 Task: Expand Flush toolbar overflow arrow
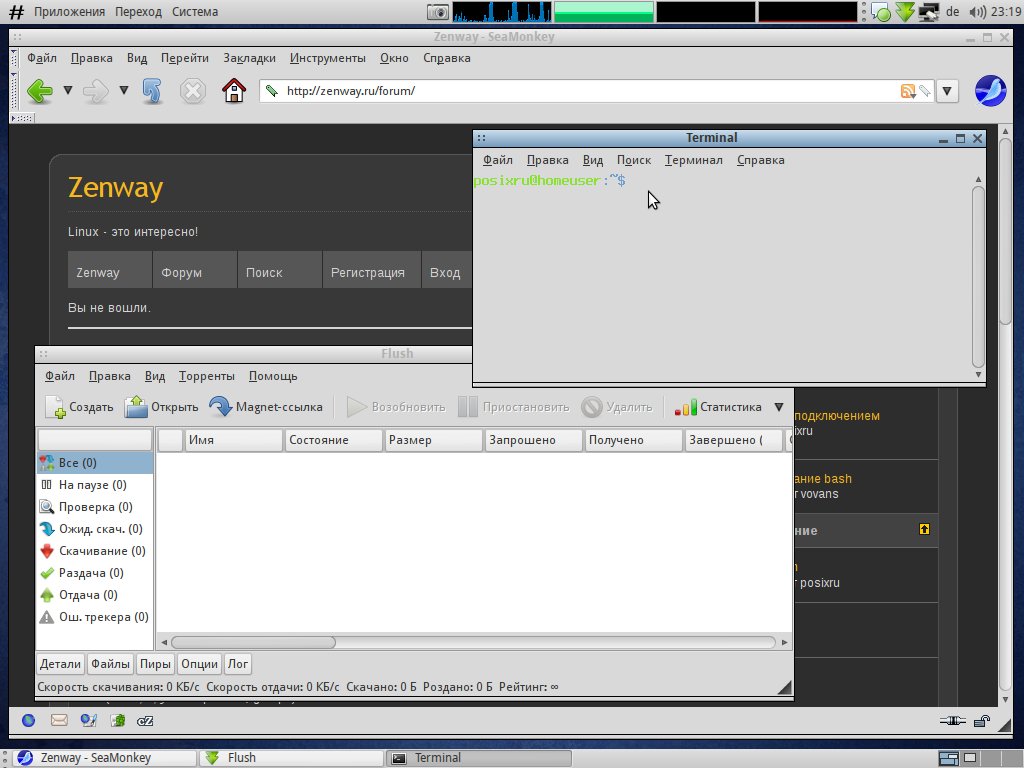coord(778,407)
